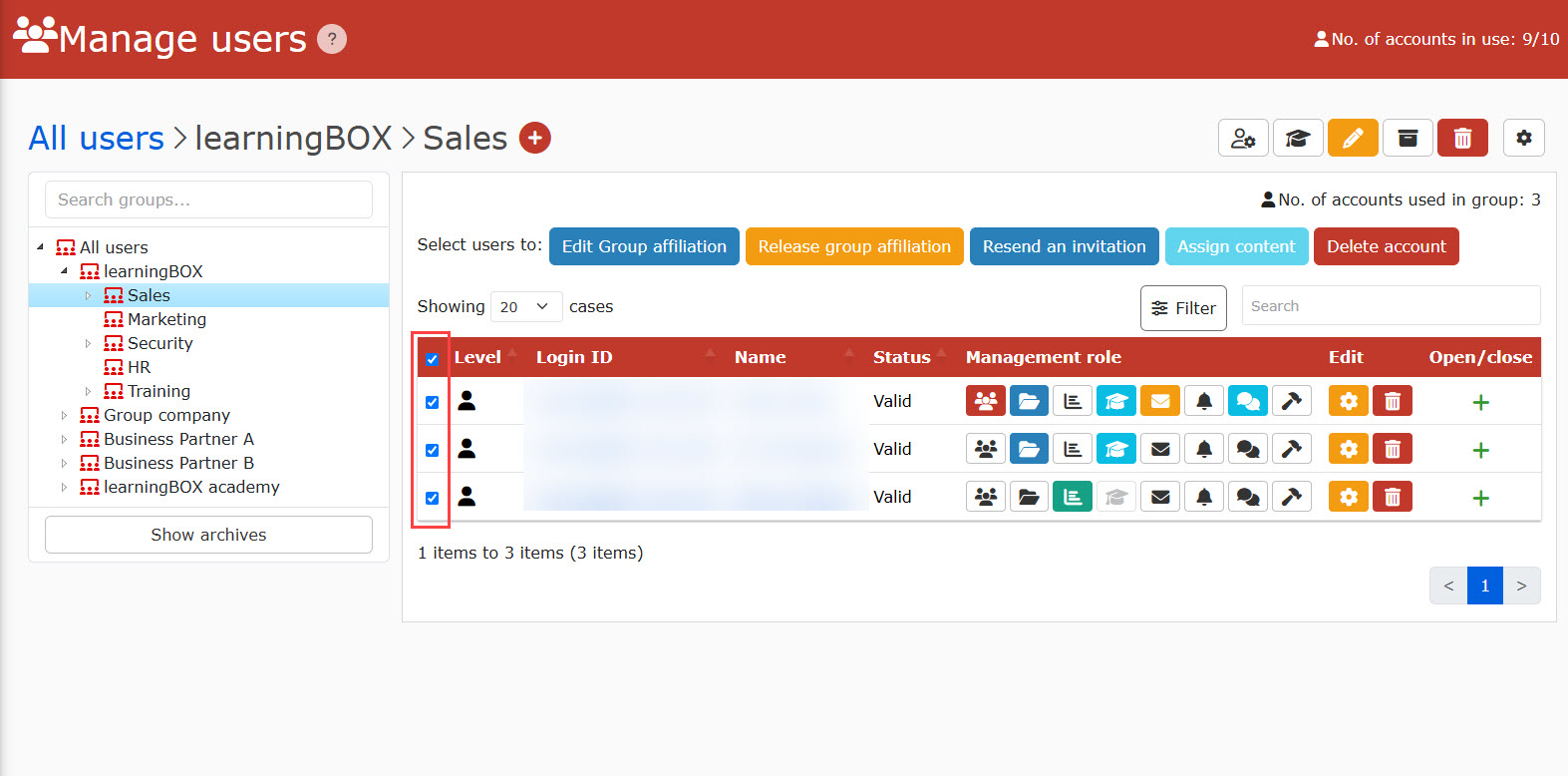Click the user settings icon in top toolbar
This screenshot has width=1568, height=776.
(x=1243, y=138)
